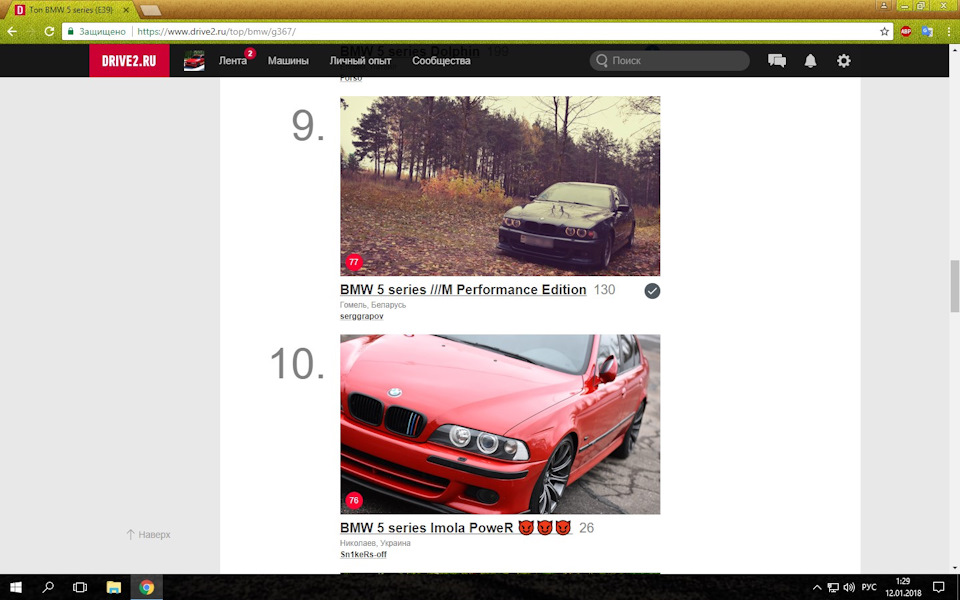Viewport: 960px width, 600px height.
Task: Open the black BMW forest photo
Action: (x=500, y=186)
